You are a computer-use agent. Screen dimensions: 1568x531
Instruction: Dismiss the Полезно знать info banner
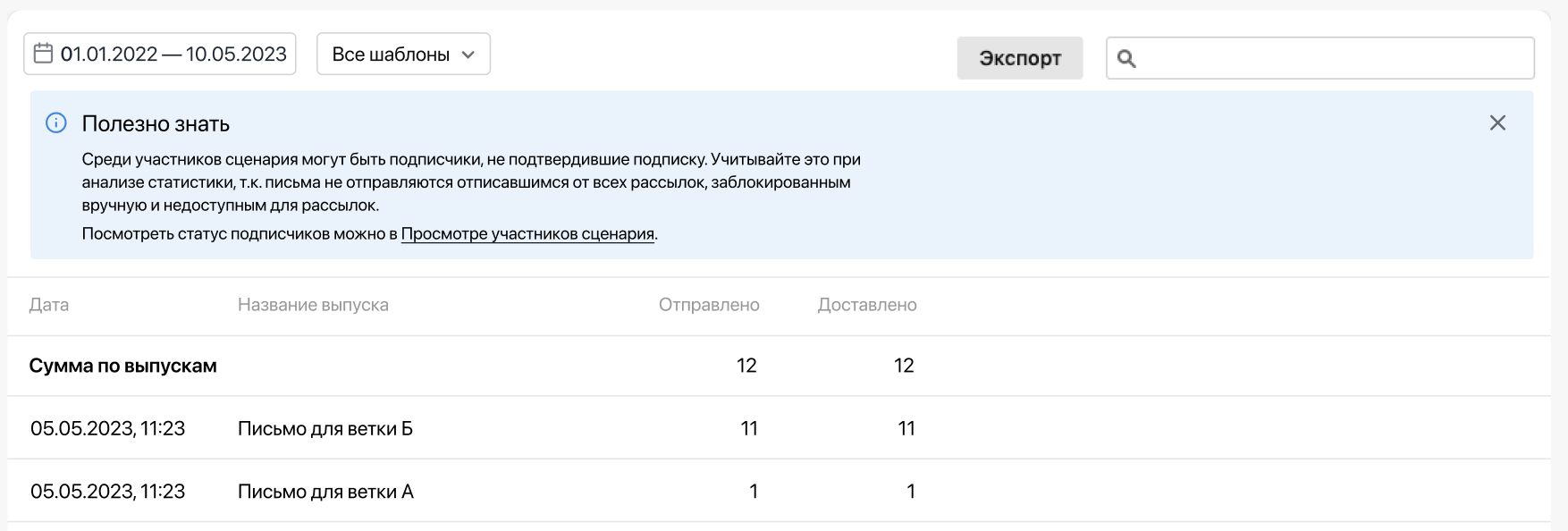tap(1497, 123)
